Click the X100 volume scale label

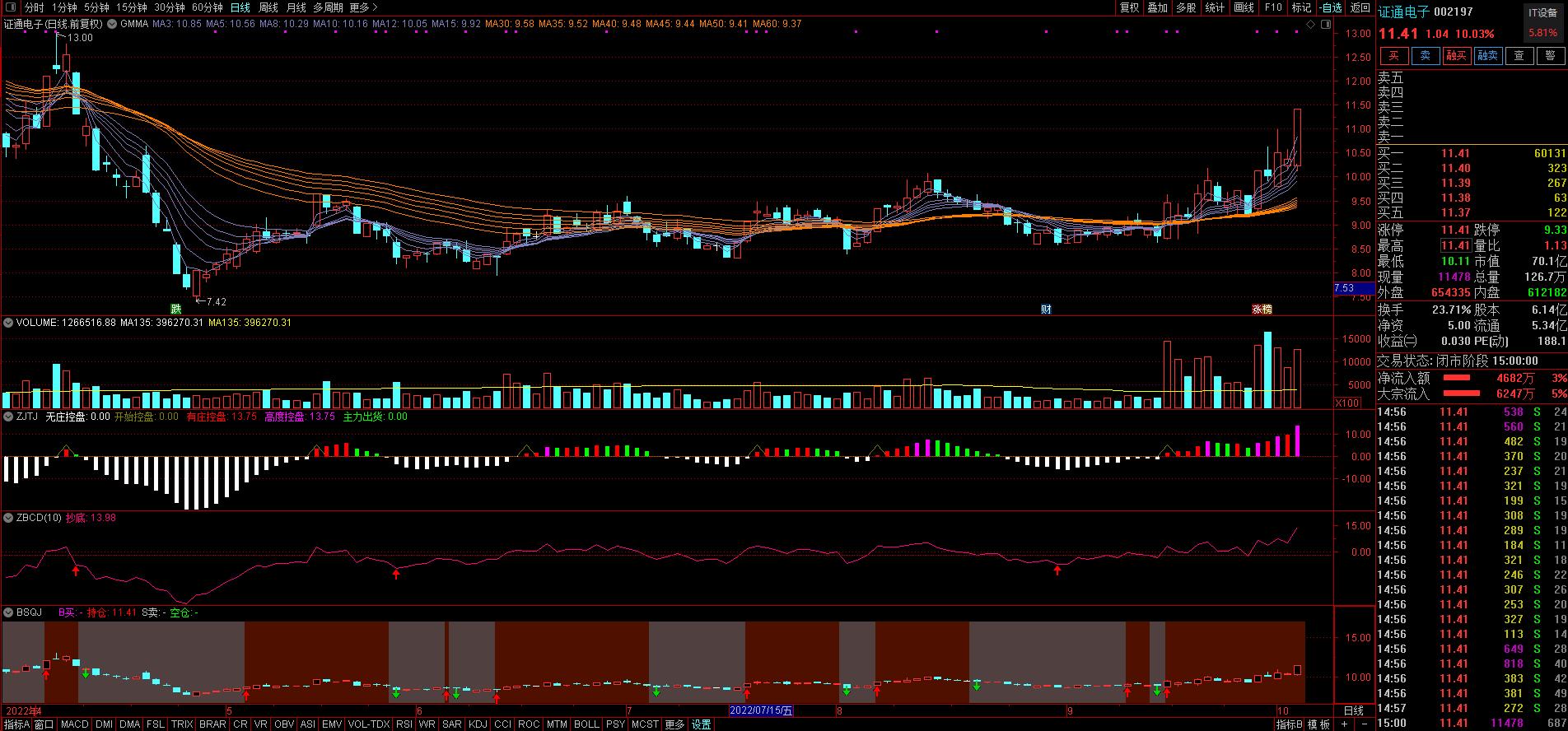(x=1347, y=403)
